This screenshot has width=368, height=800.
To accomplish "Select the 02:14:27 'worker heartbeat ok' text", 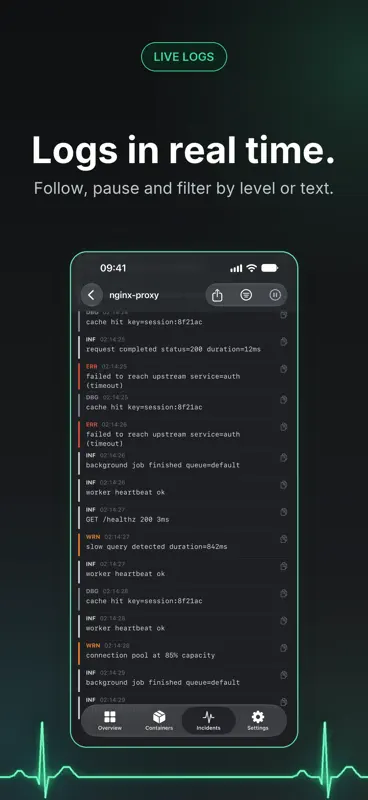I will pos(125,574).
